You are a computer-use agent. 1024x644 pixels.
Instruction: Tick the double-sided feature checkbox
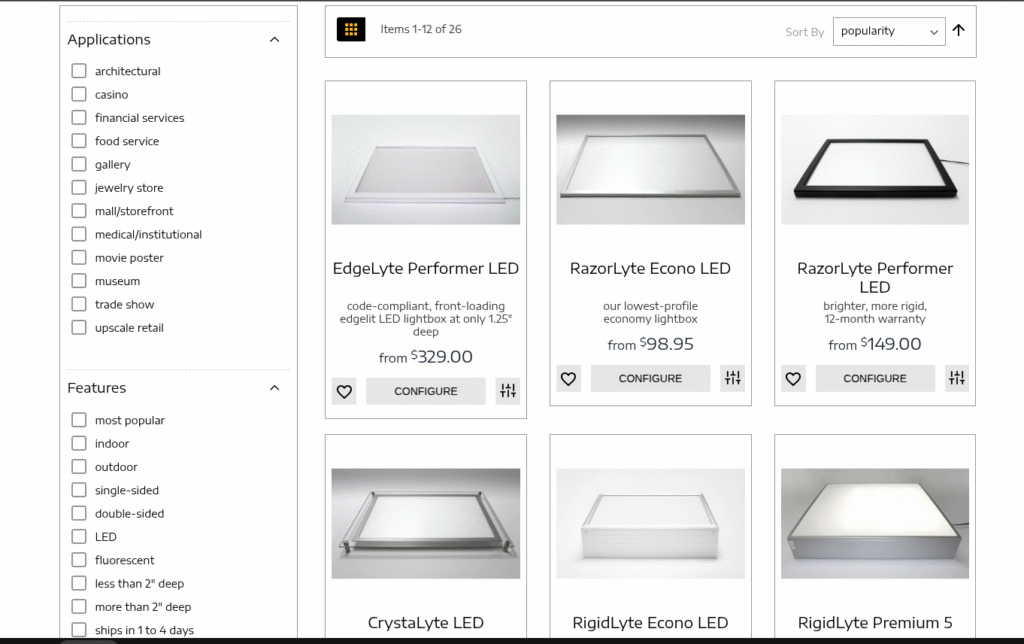pyautogui.click(x=79, y=513)
